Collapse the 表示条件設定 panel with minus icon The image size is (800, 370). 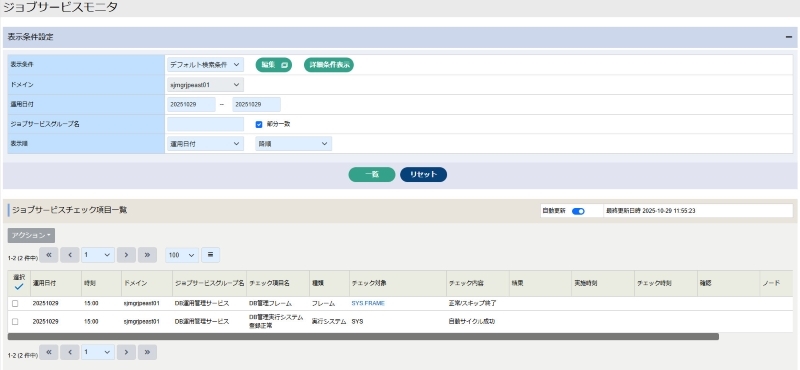point(788,37)
